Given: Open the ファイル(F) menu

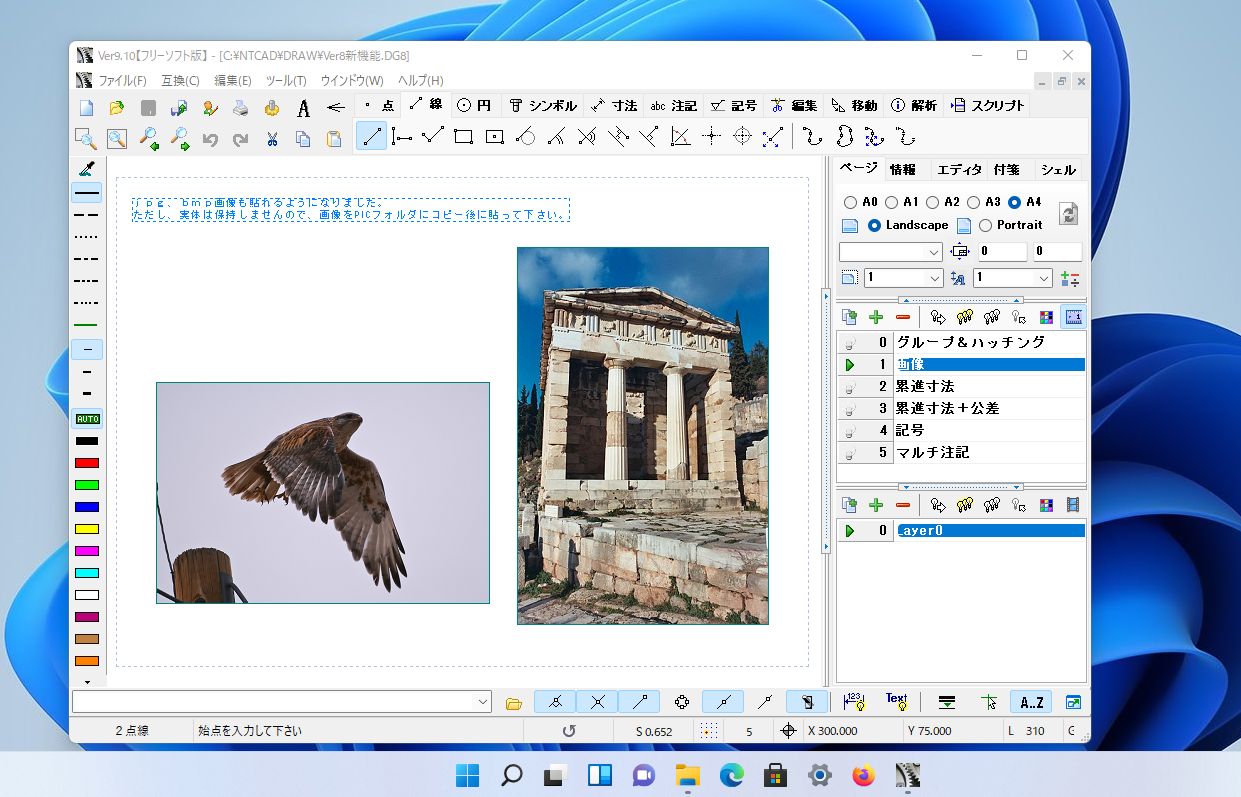Looking at the screenshot, I should pyautogui.click(x=122, y=80).
